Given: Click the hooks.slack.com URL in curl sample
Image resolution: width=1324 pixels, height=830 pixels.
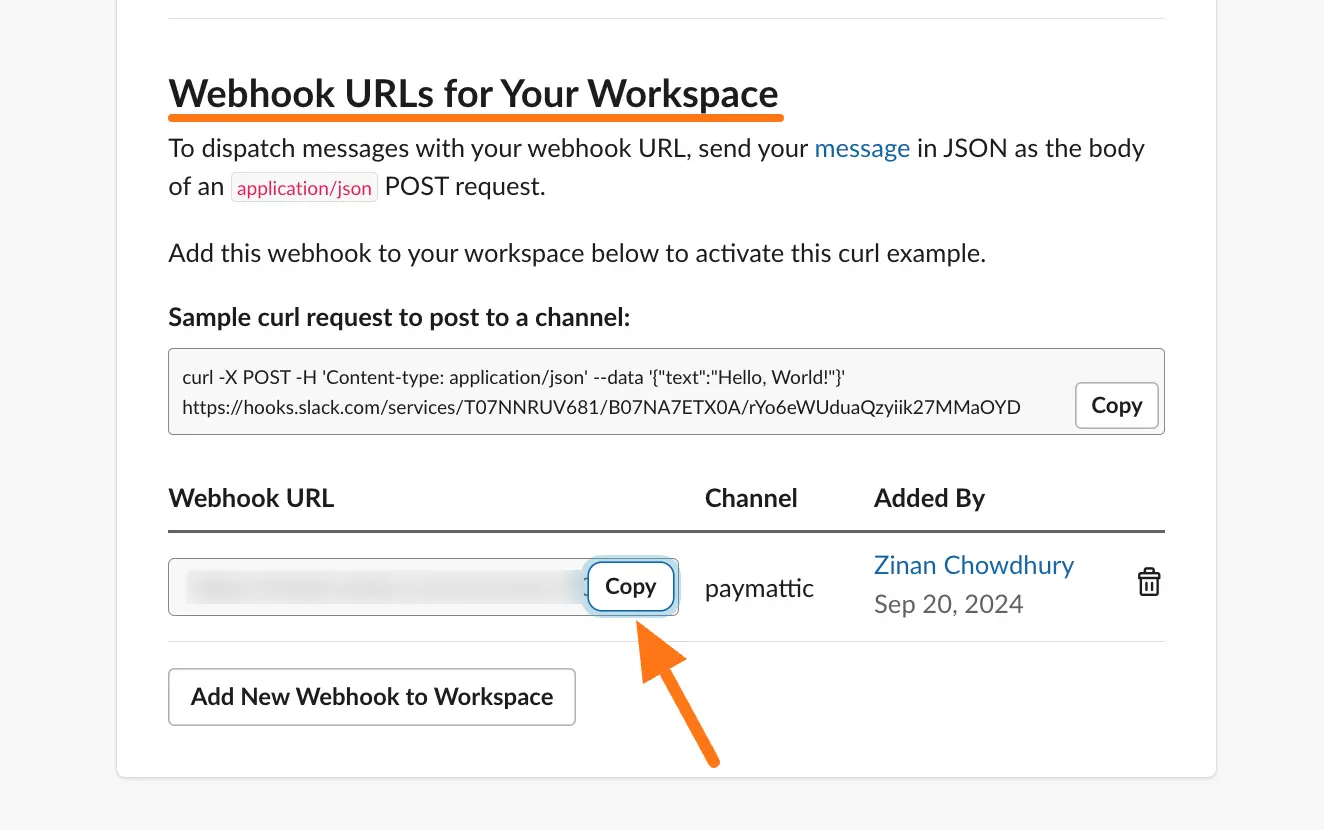Looking at the screenshot, I should (x=601, y=407).
